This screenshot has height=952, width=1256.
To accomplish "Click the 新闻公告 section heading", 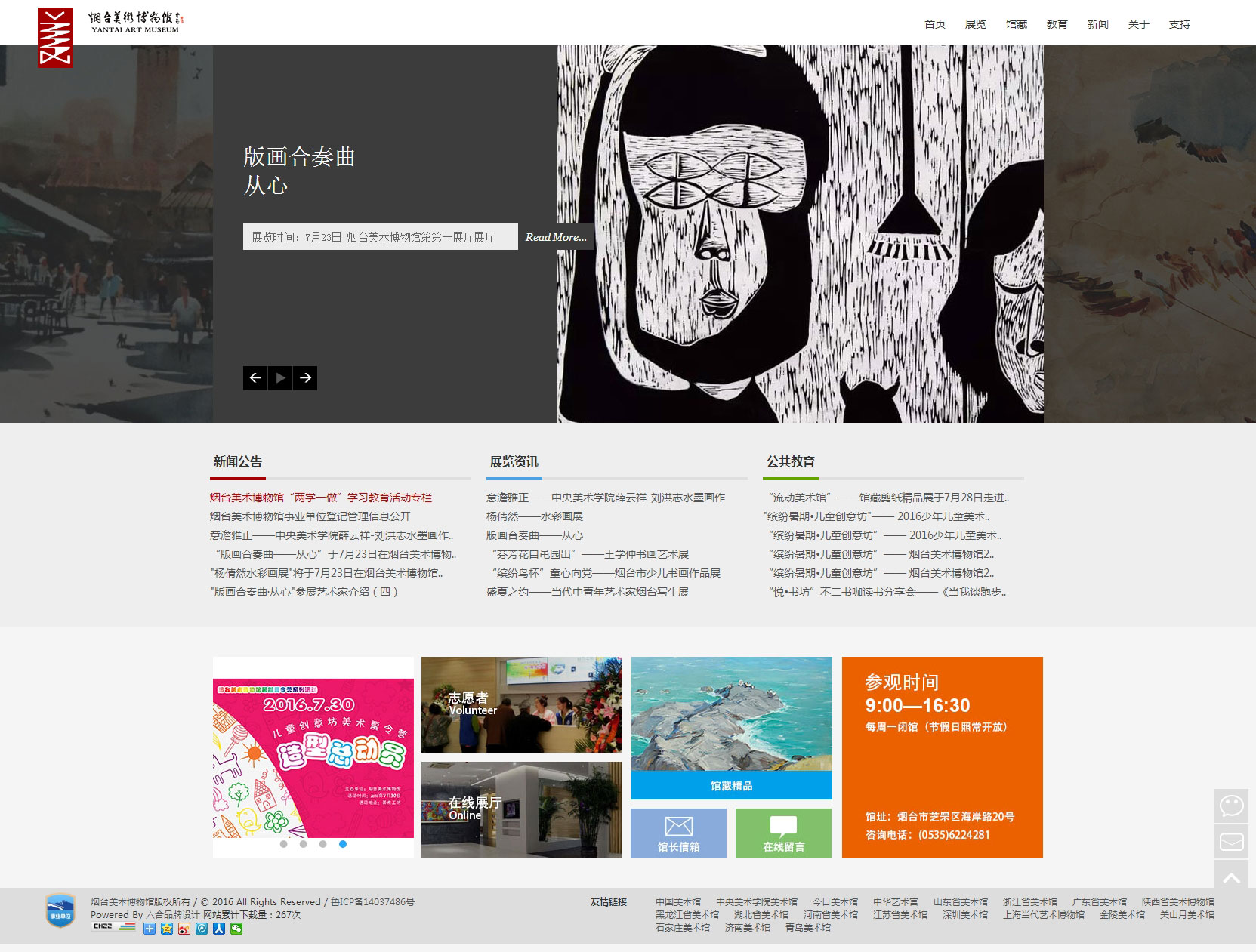I will [238, 461].
